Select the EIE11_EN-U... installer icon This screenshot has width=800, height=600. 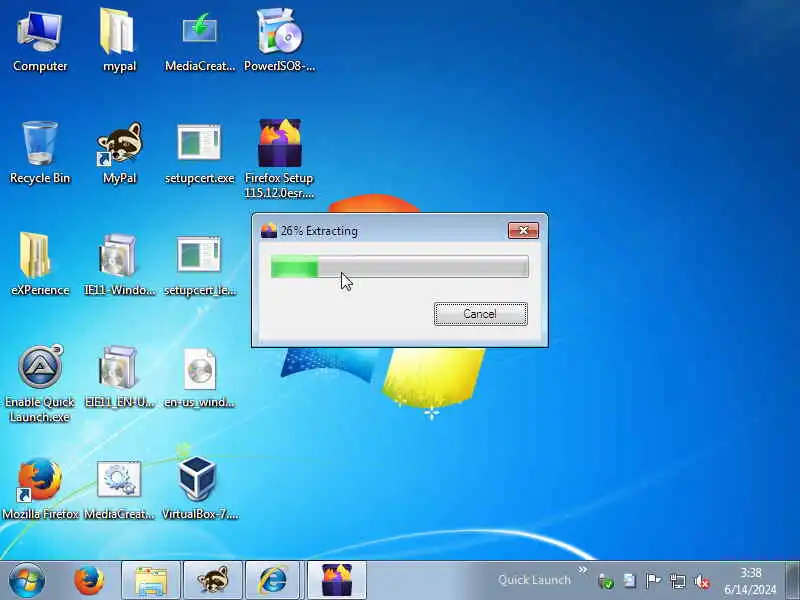[119, 377]
